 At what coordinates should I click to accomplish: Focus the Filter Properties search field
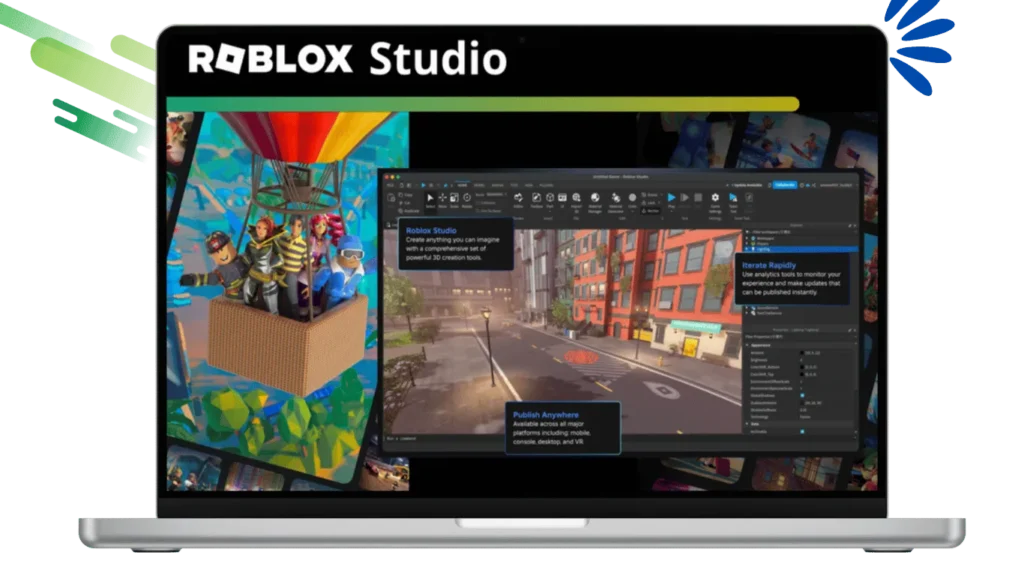click(x=801, y=337)
